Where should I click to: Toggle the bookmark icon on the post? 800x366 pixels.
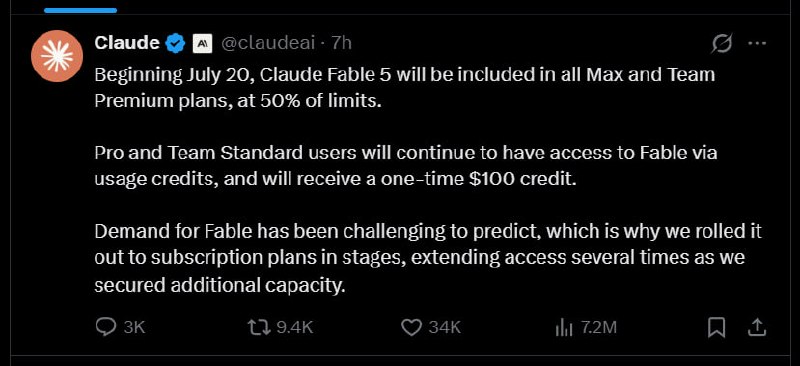(x=717, y=328)
